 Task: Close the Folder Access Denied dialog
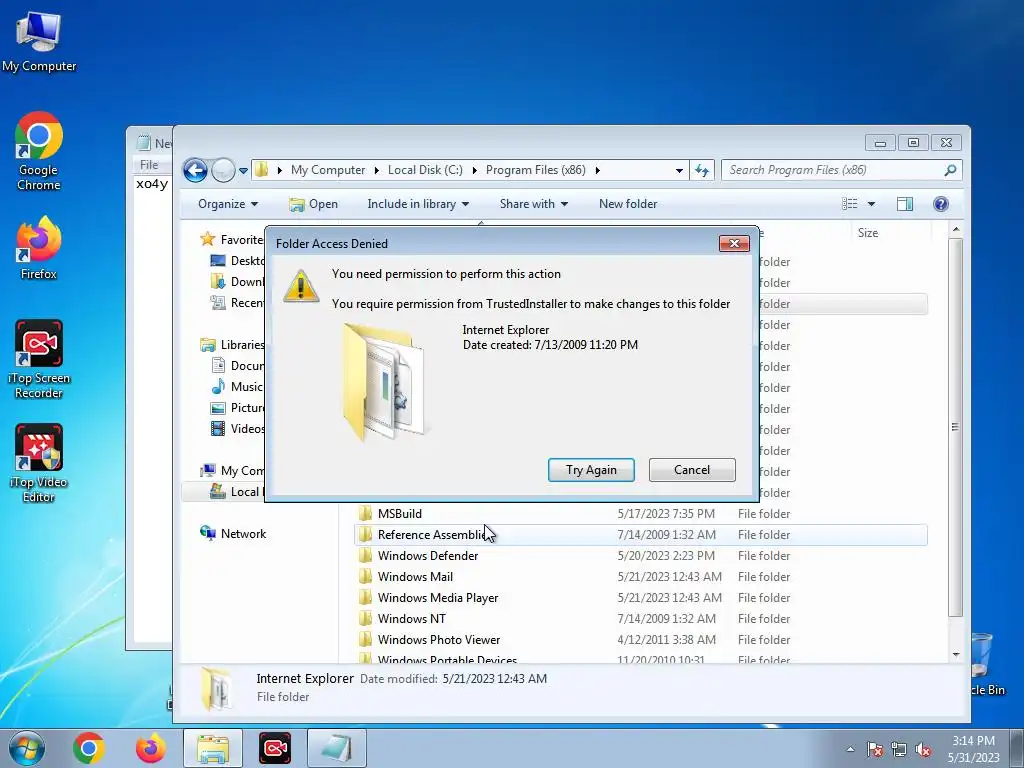(x=734, y=243)
